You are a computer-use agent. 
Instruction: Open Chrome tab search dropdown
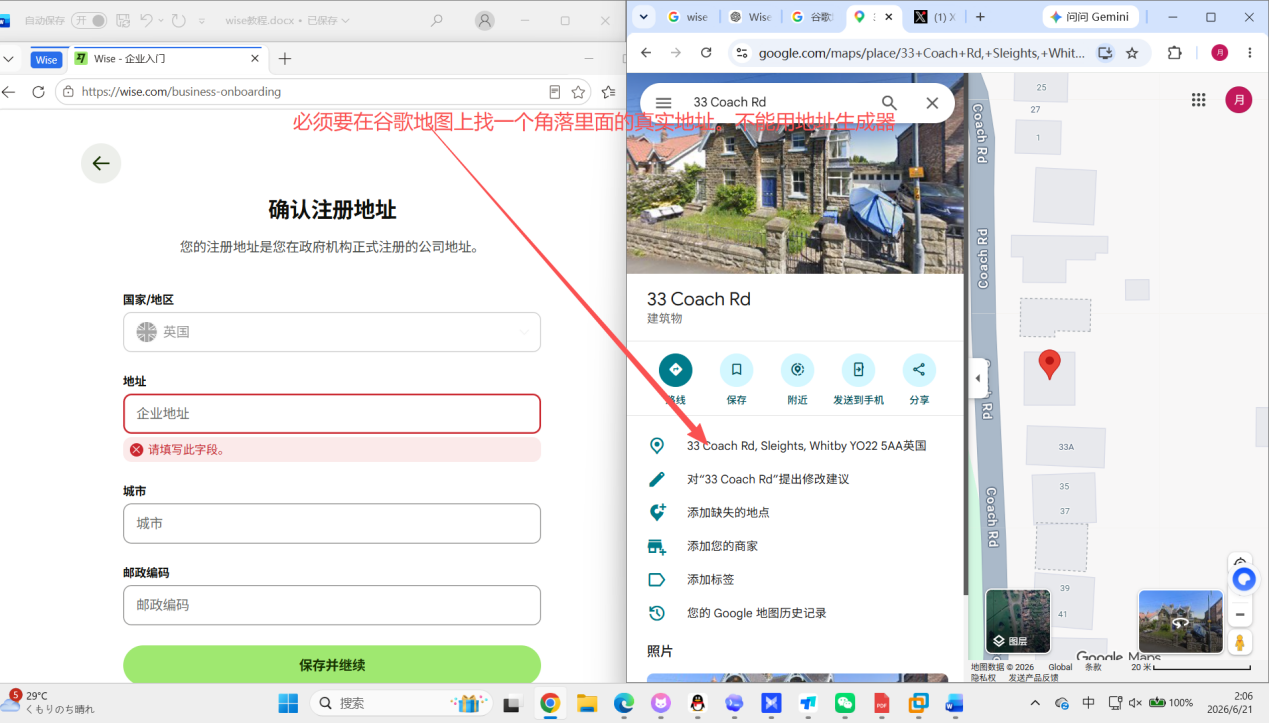643,17
